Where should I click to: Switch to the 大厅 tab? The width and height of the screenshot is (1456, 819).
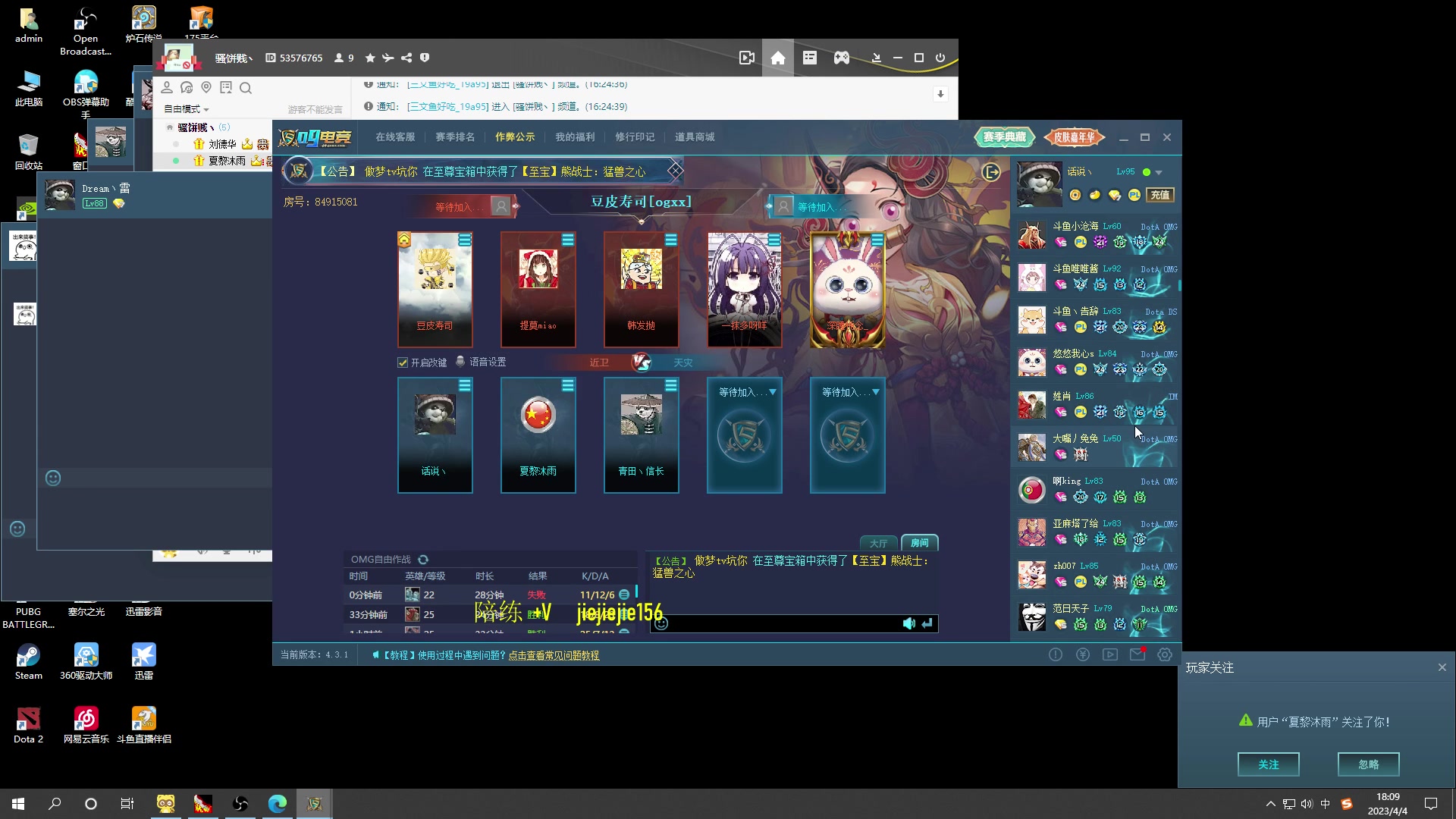point(878,543)
